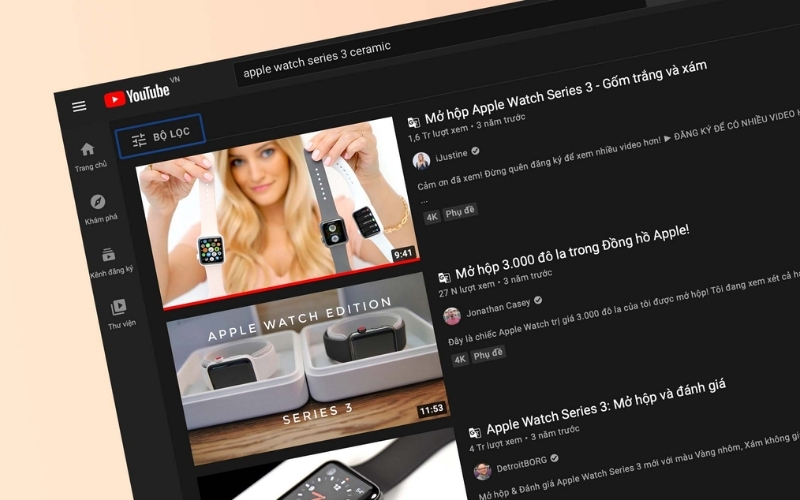Open title Mở hộp Apple Watch Series 3 - Gốm trắng và xám
Viewport: 800px width, 500px height.
(565, 92)
